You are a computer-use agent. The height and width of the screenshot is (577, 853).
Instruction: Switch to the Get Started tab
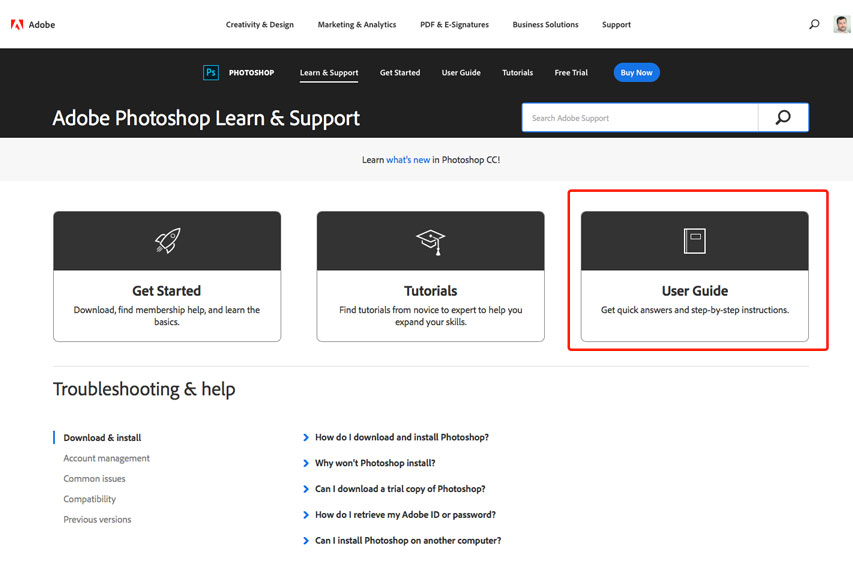click(x=399, y=72)
